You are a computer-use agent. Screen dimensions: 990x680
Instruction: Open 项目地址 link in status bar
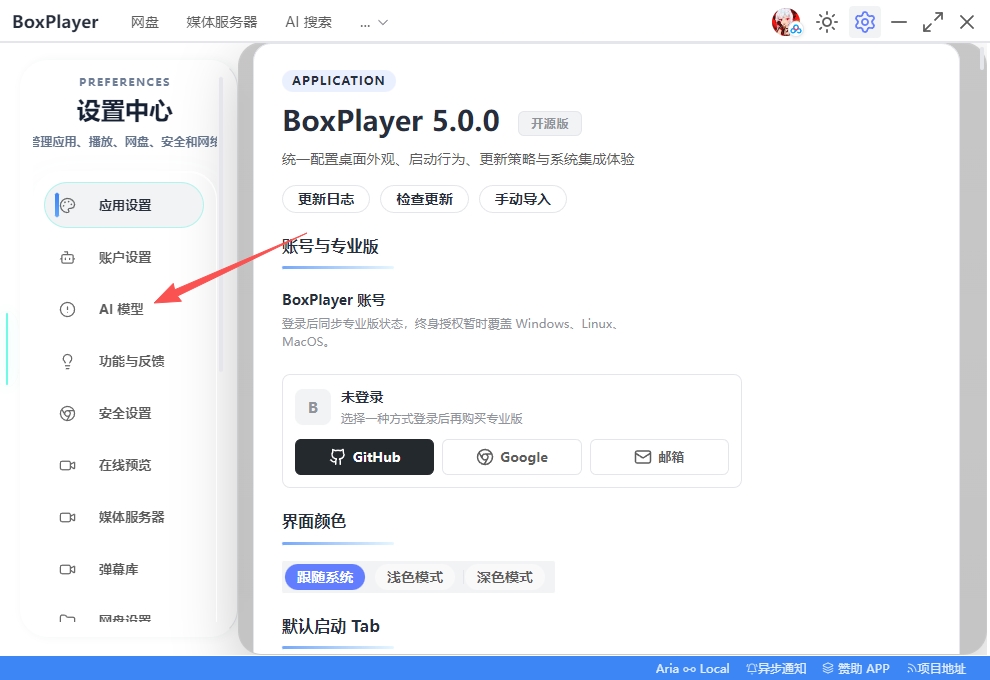coord(936,668)
